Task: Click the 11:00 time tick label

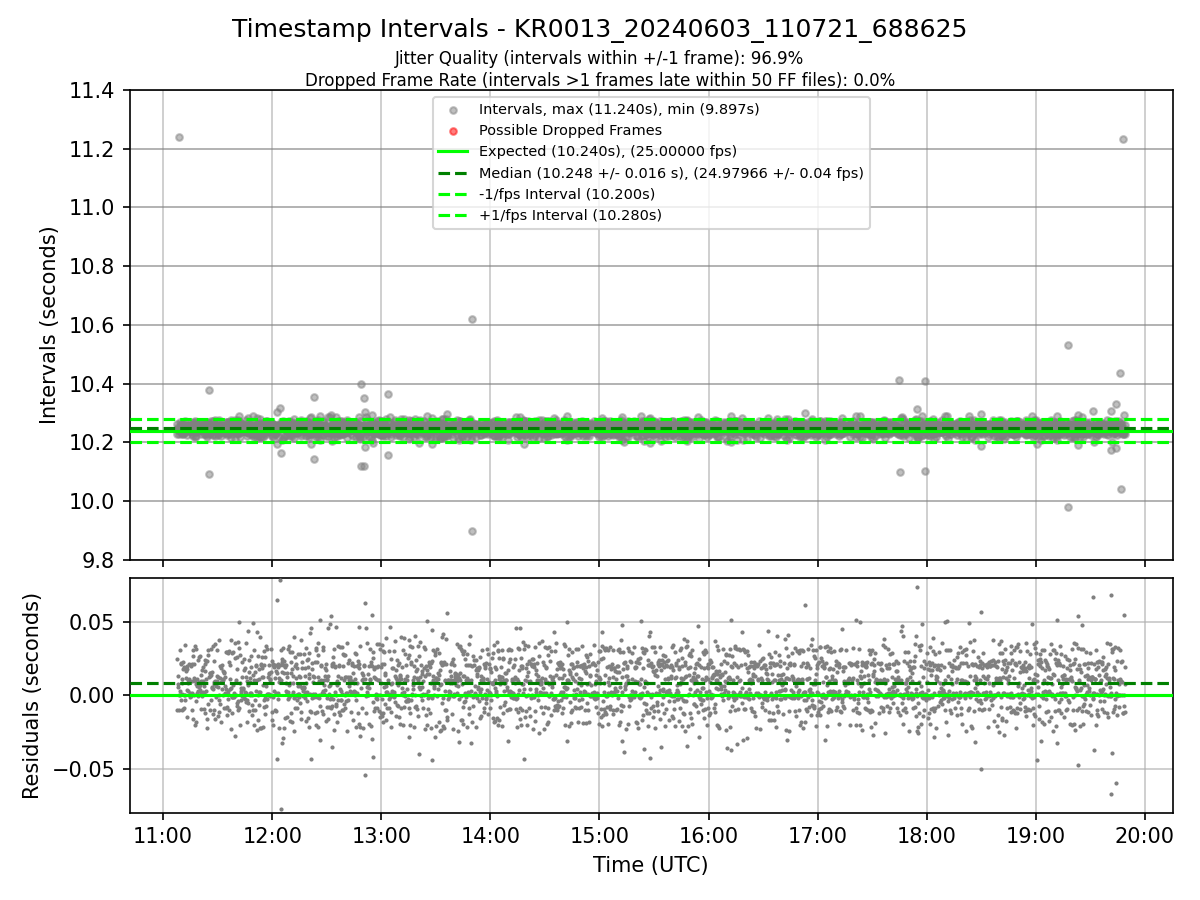Action: (x=163, y=835)
